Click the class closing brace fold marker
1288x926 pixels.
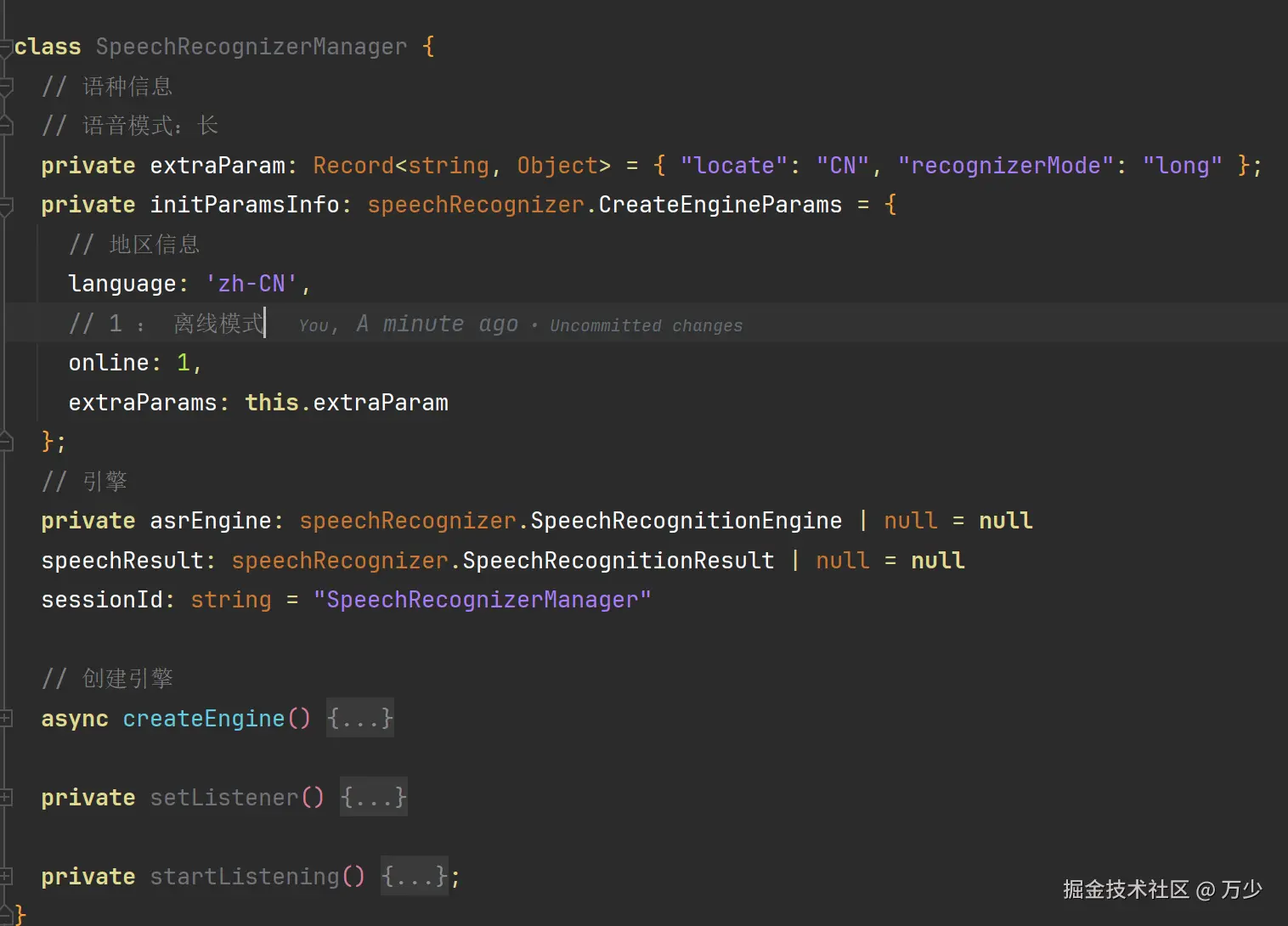tap(6, 915)
